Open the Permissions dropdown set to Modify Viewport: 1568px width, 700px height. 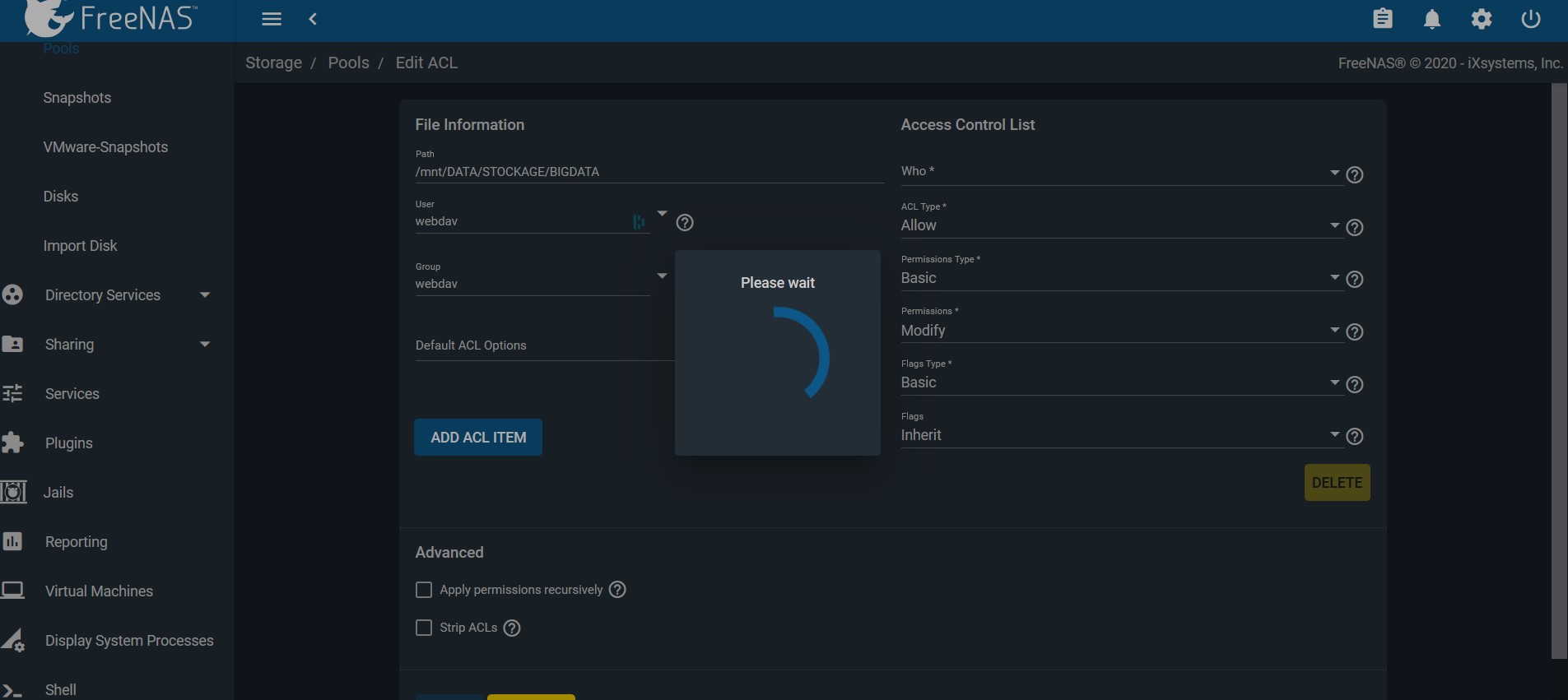pyautogui.click(x=1119, y=331)
